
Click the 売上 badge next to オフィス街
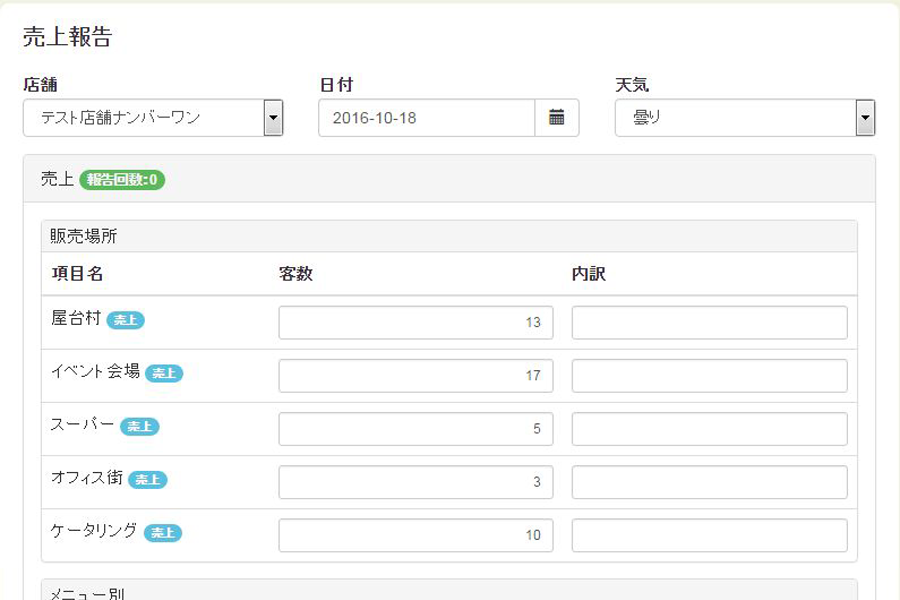pos(148,480)
